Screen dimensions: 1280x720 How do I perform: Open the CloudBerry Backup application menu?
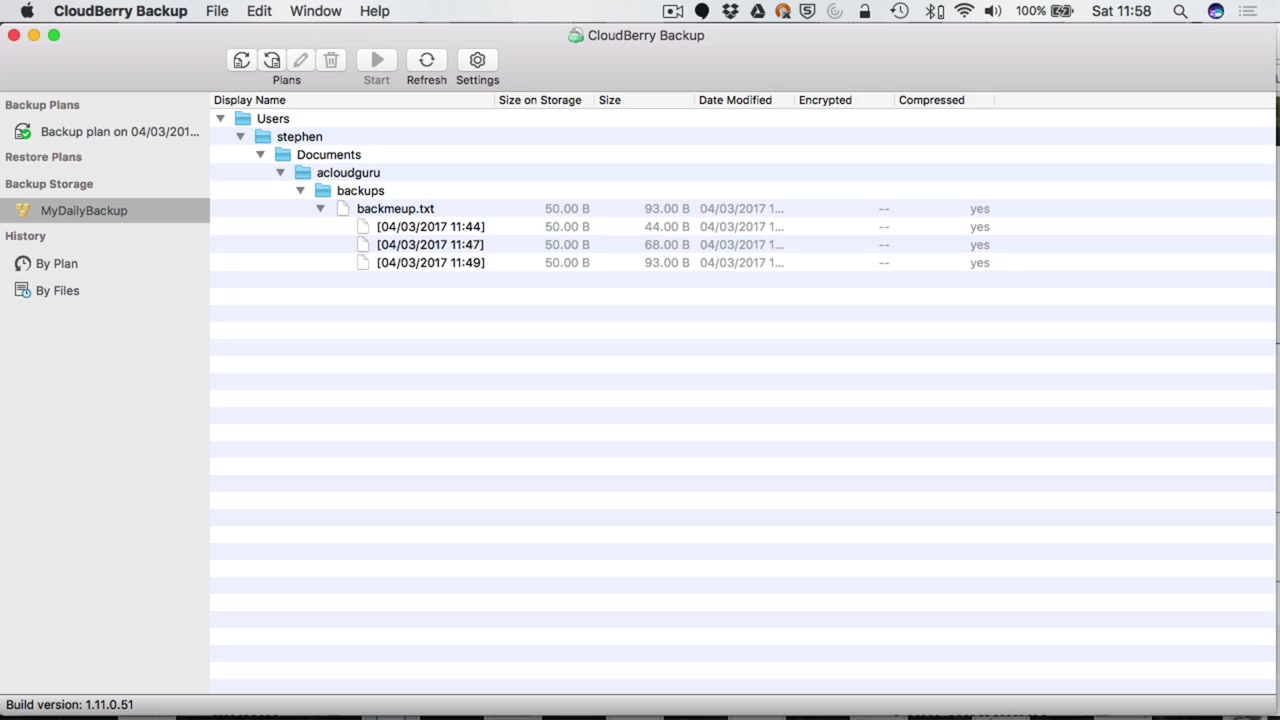(120, 11)
